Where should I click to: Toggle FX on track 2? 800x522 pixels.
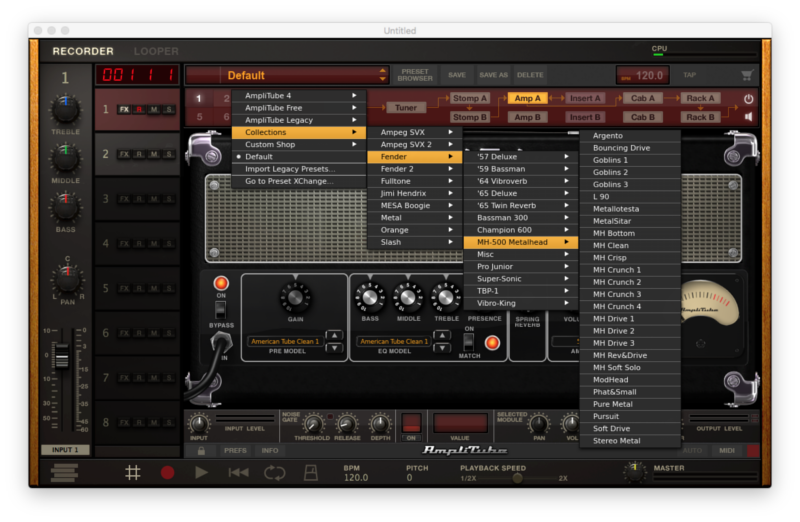pyautogui.click(x=124, y=154)
